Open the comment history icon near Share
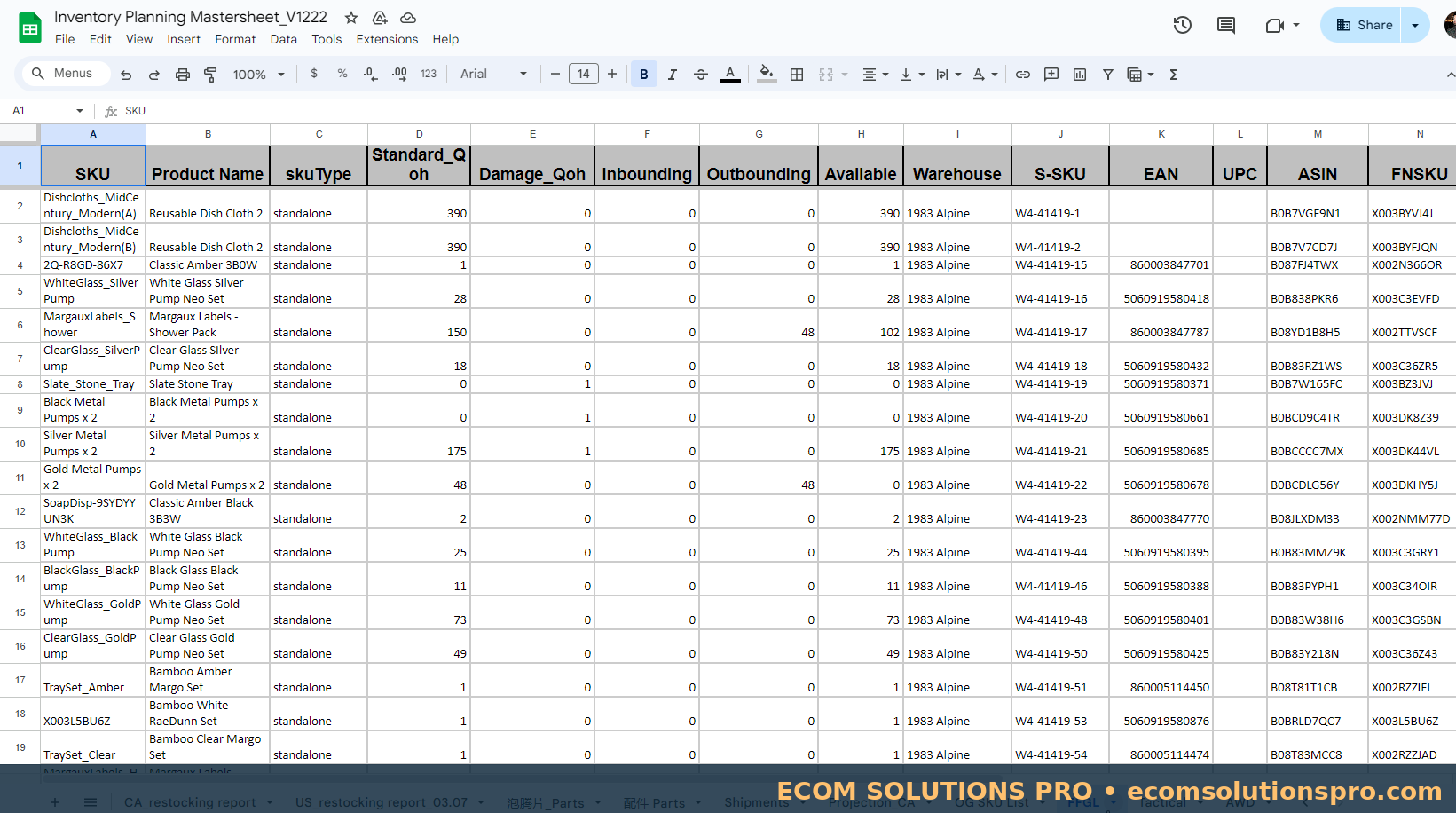 pyautogui.click(x=1226, y=25)
